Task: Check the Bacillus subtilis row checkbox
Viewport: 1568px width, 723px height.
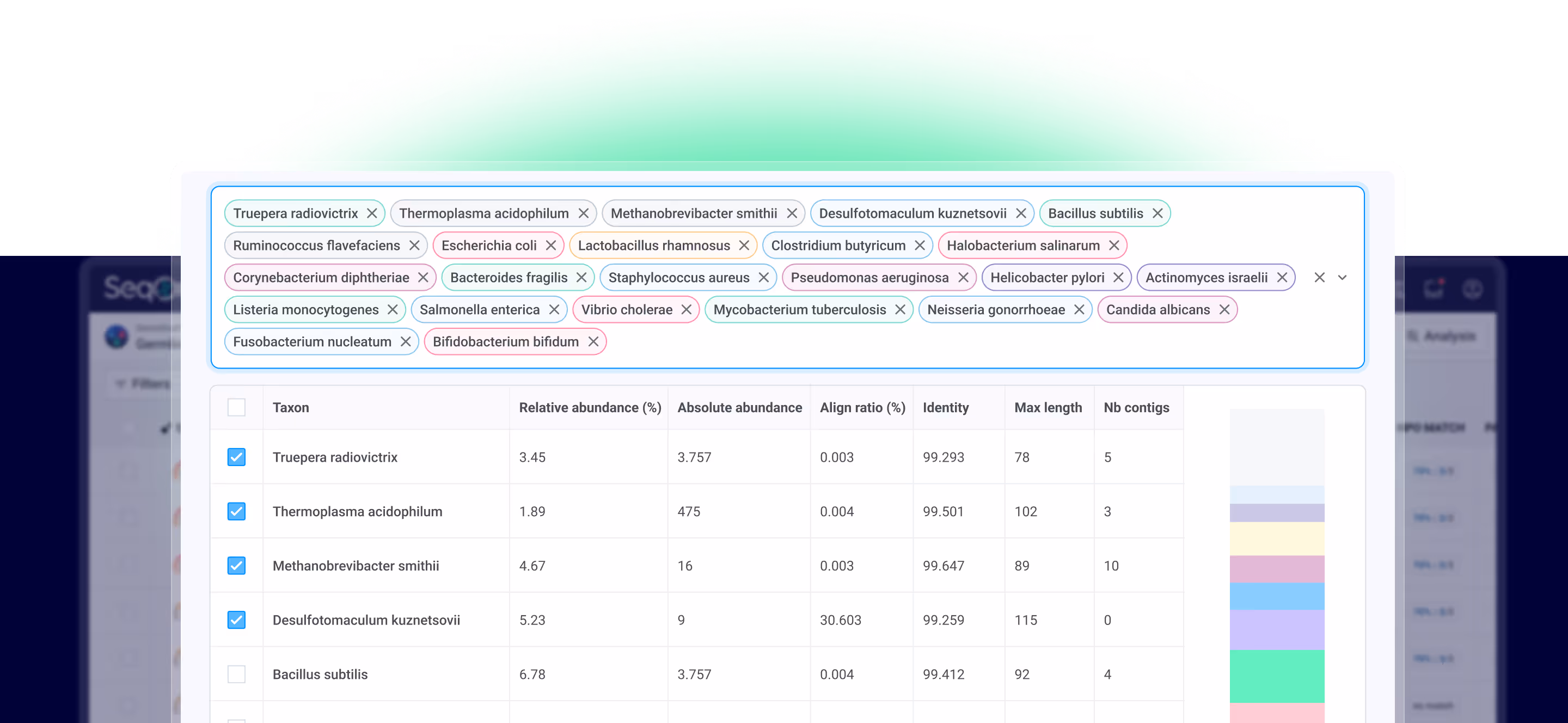Action: (x=236, y=675)
